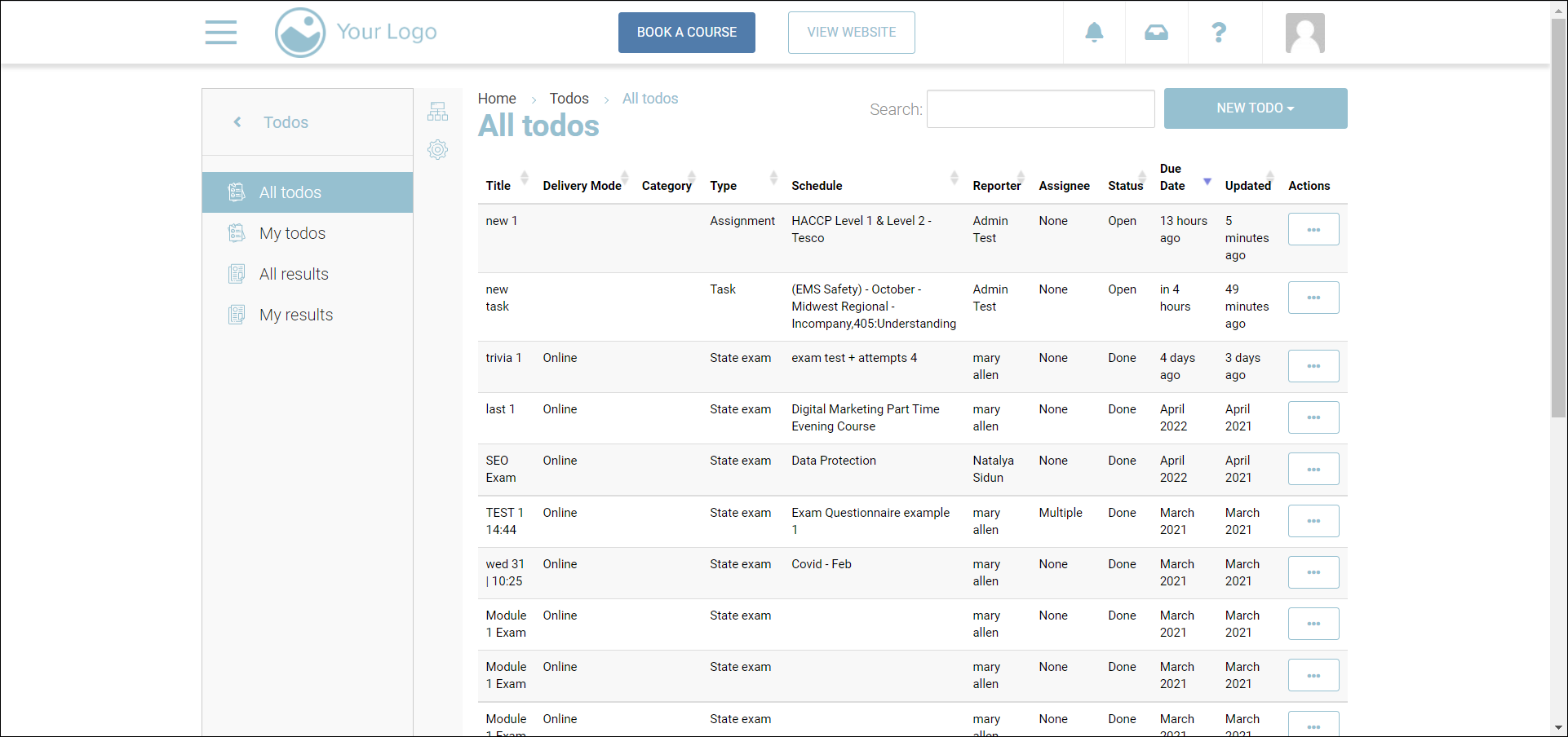Open the settings gear icon

point(437,149)
